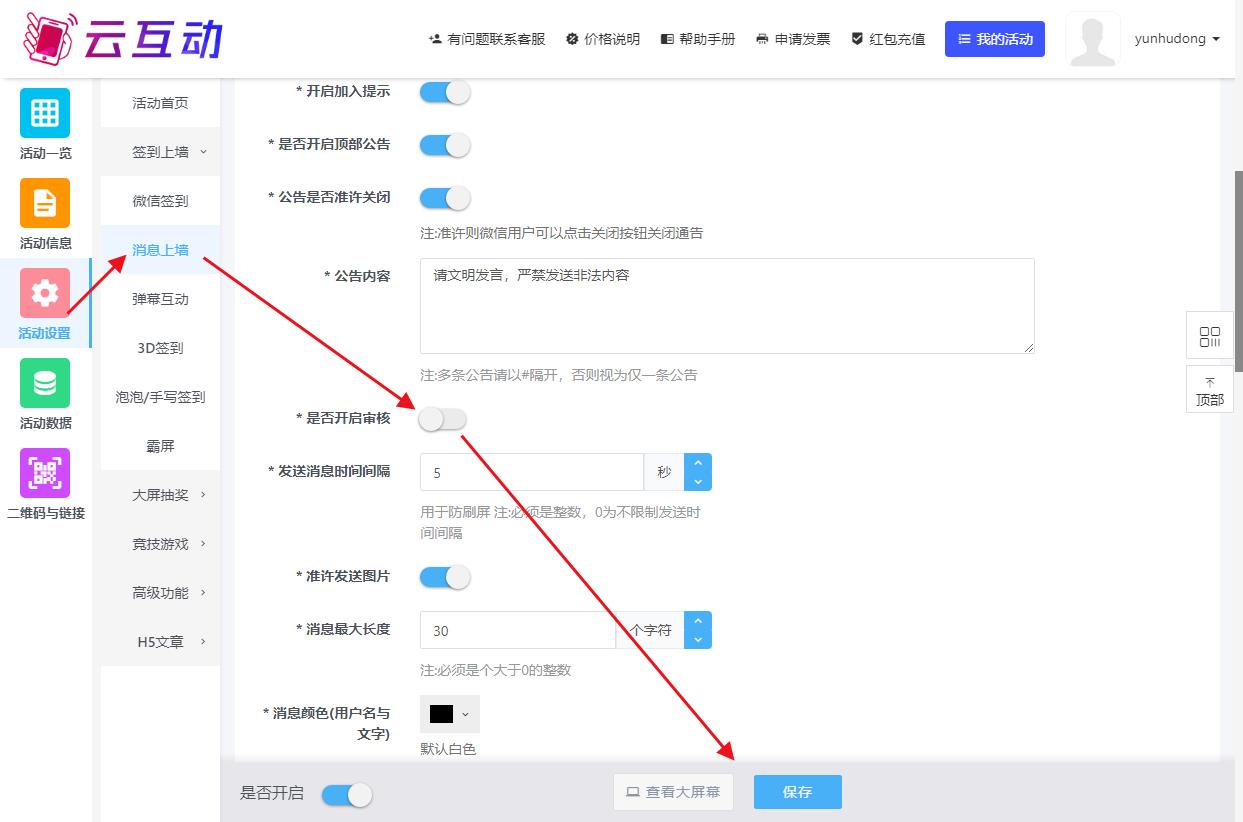The width and height of the screenshot is (1243, 822).
Task: Click the QR code icon on right edge
Action: [1209, 336]
